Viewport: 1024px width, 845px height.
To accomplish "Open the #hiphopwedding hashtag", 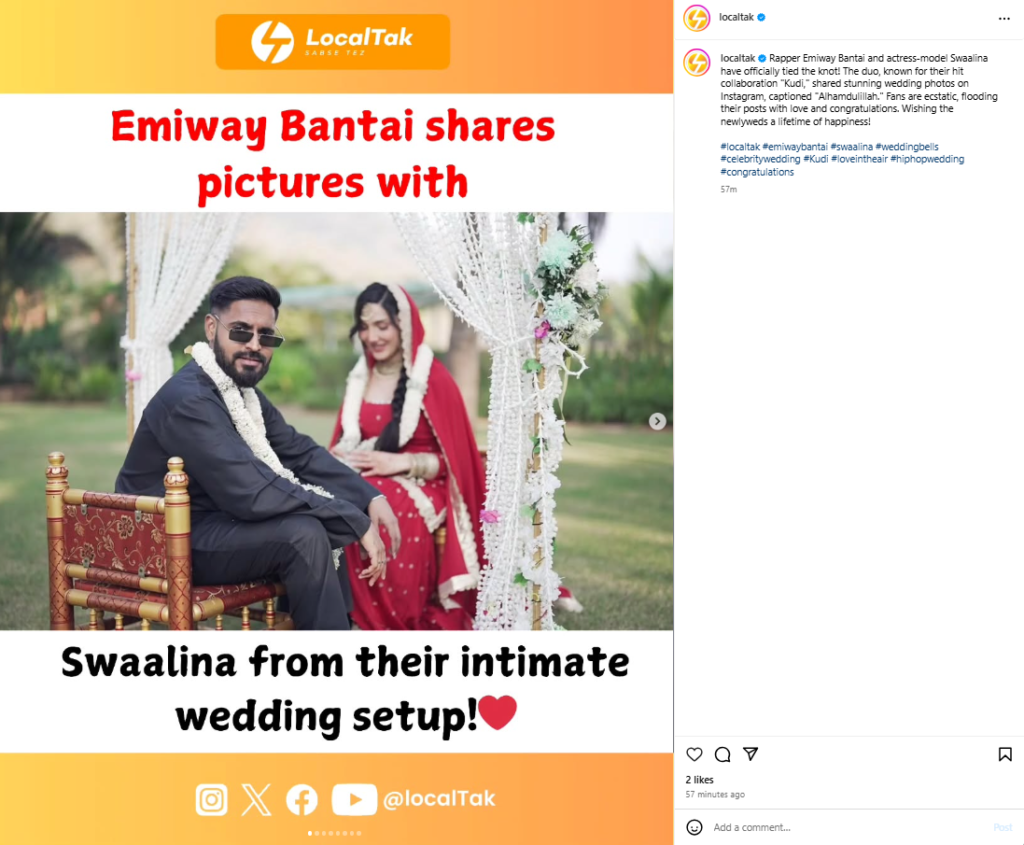I will [927, 159].
